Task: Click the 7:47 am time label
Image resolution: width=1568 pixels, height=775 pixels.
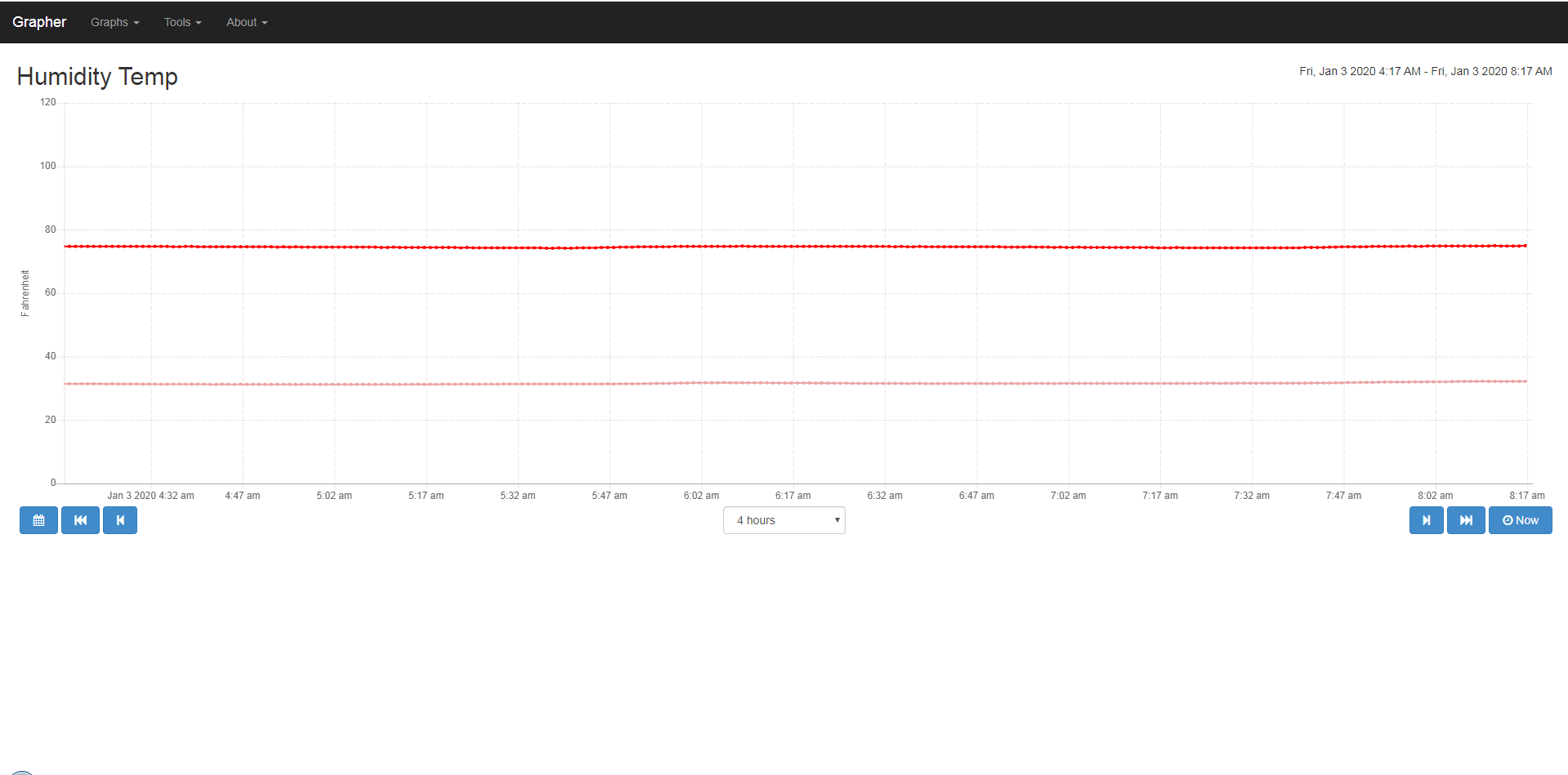Action: [x=1343, y=496]
